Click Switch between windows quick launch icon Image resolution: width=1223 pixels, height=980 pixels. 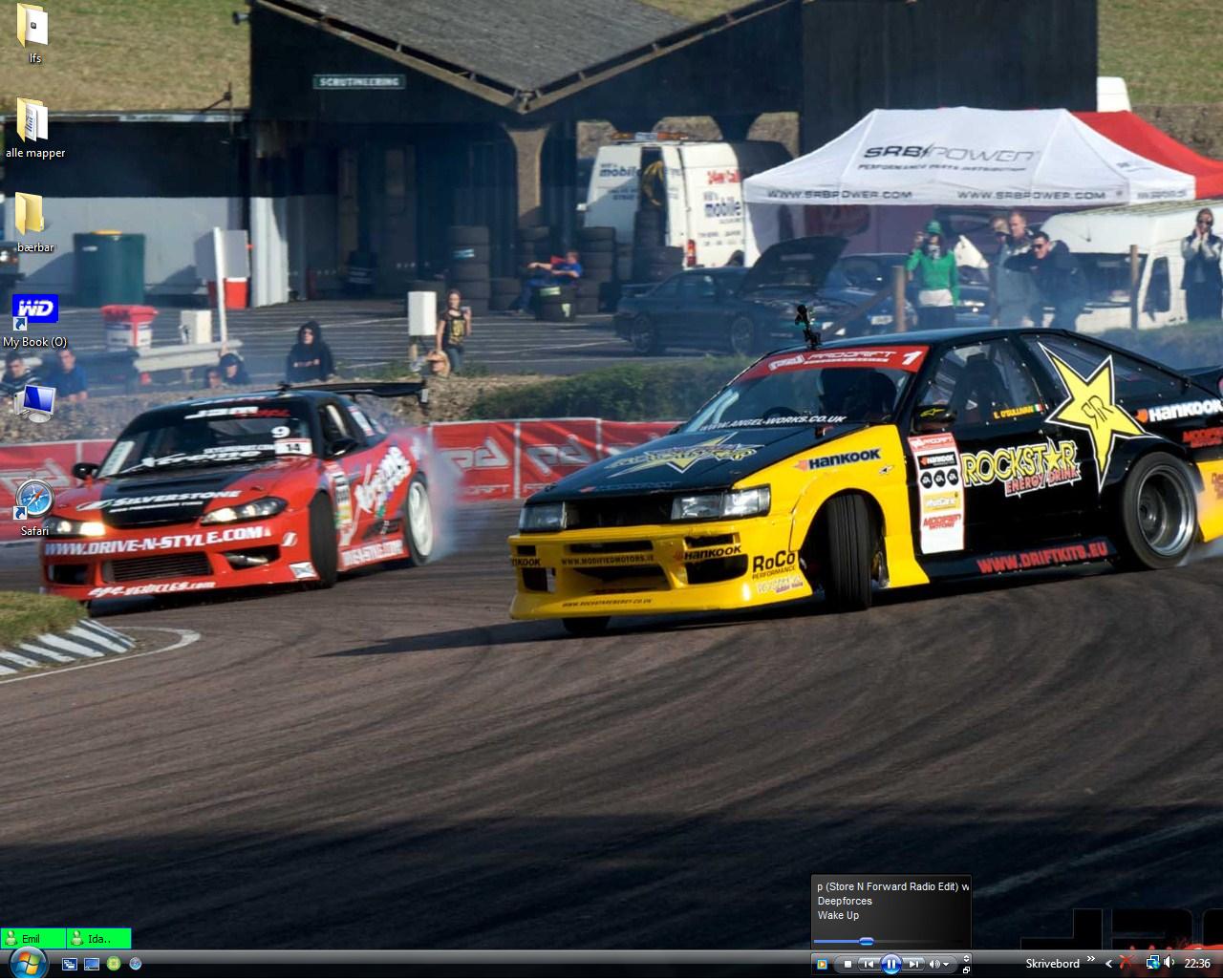[70, 965]
